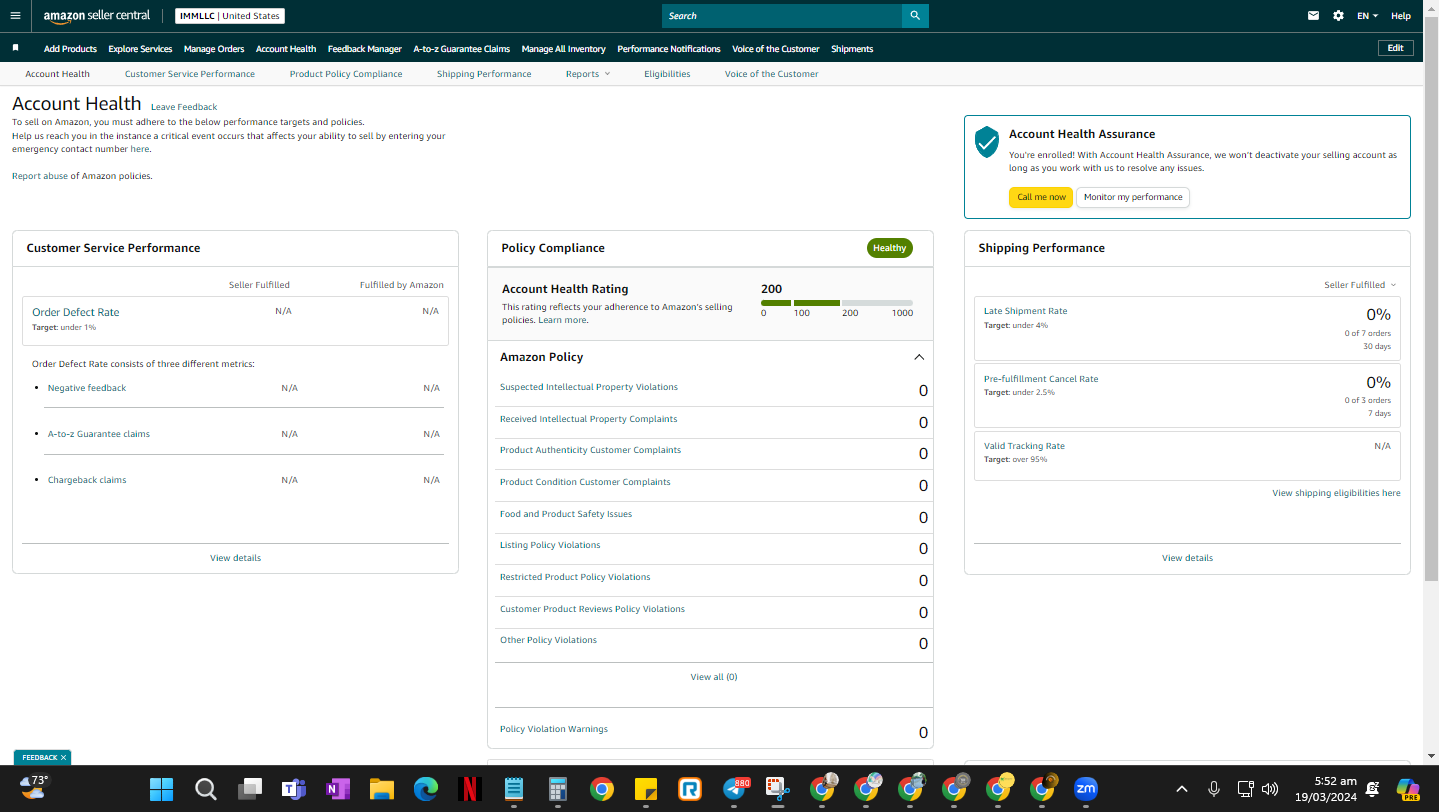Open Listing Policy Violations
The image size is (1439, 812).
[550, 545]
